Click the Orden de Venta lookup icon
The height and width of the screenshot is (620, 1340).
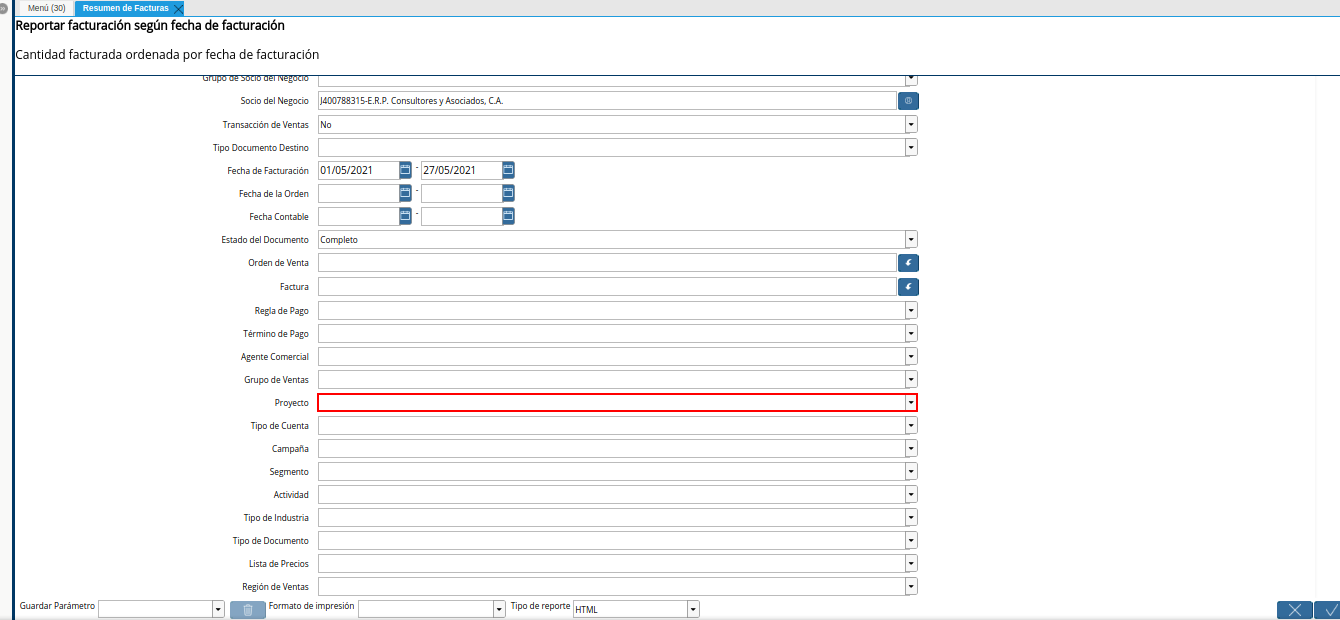point(908,263)
